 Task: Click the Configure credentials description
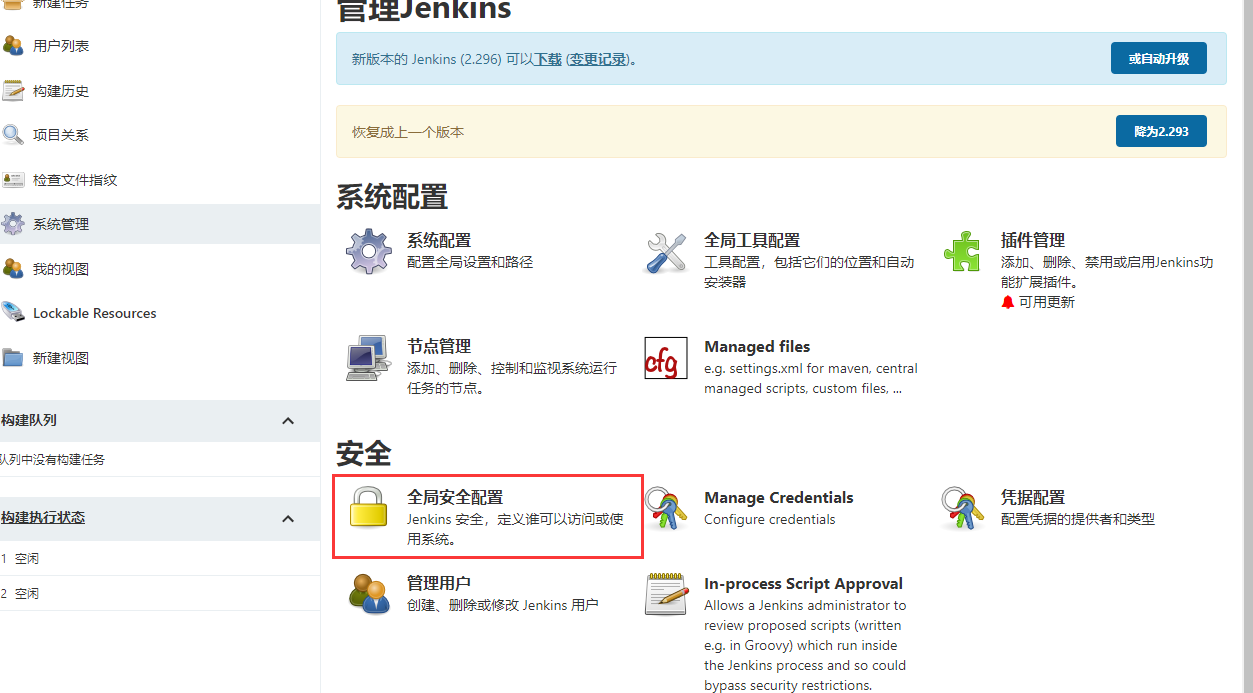(x=770, y=520)
